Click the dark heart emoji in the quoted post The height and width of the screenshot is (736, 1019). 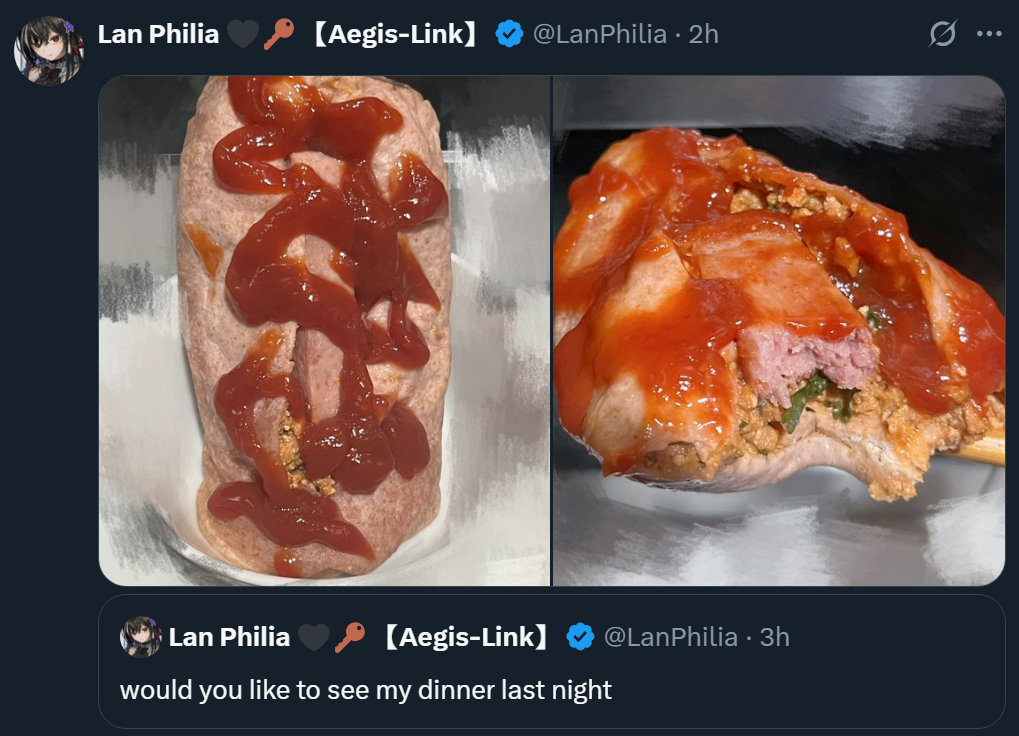(313, 637)
